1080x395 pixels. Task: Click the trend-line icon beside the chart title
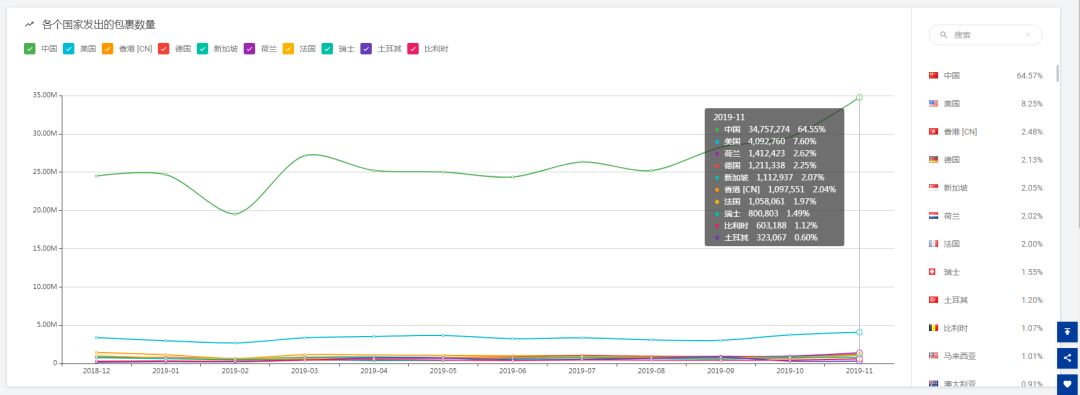coord(30,25)
